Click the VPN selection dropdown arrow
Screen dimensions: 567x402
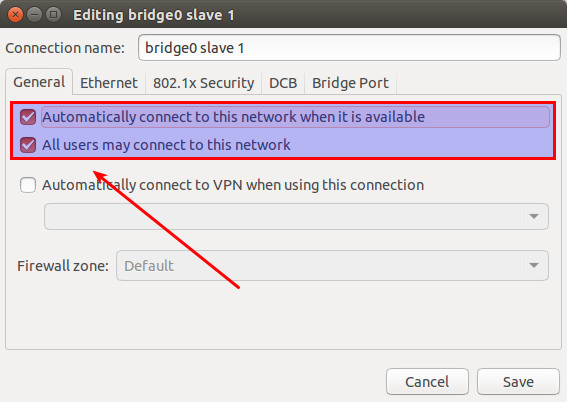point(534,216)
